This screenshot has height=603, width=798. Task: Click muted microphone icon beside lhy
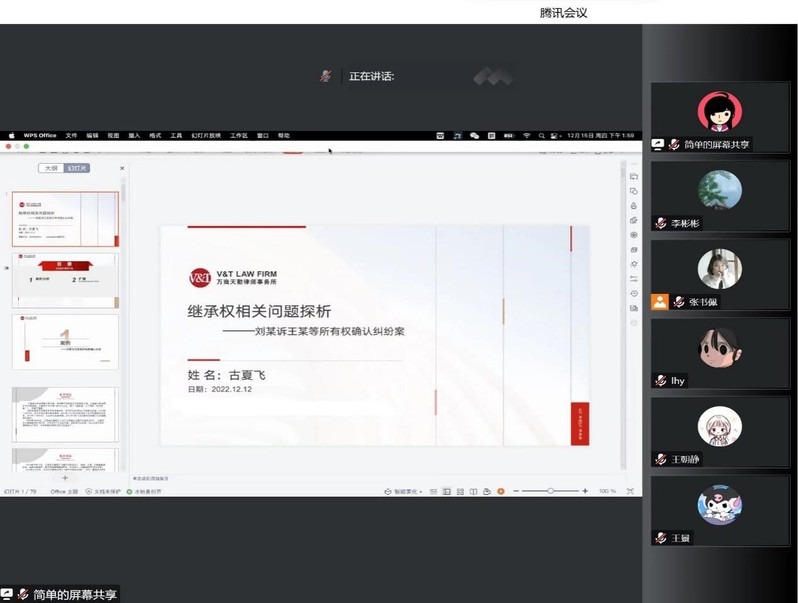[x=660, y=381]
